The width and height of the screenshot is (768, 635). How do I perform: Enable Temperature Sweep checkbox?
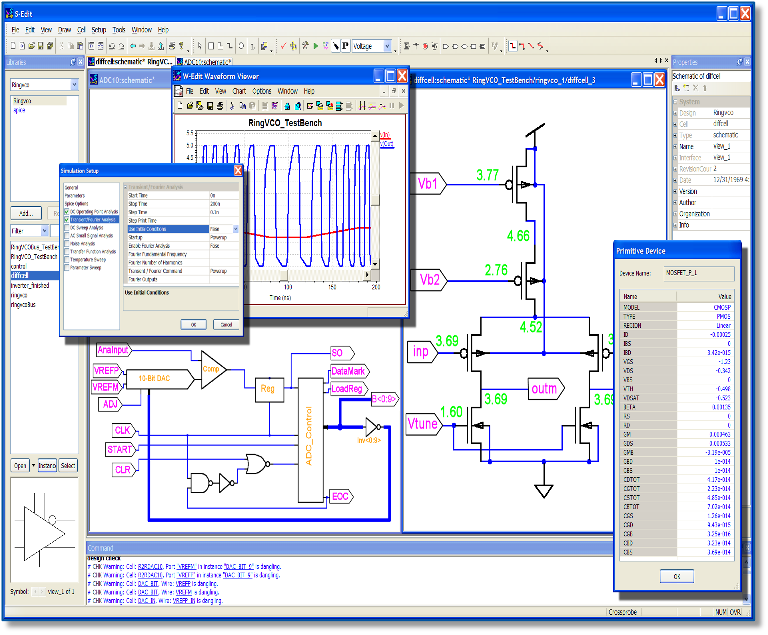coord(67,260)
